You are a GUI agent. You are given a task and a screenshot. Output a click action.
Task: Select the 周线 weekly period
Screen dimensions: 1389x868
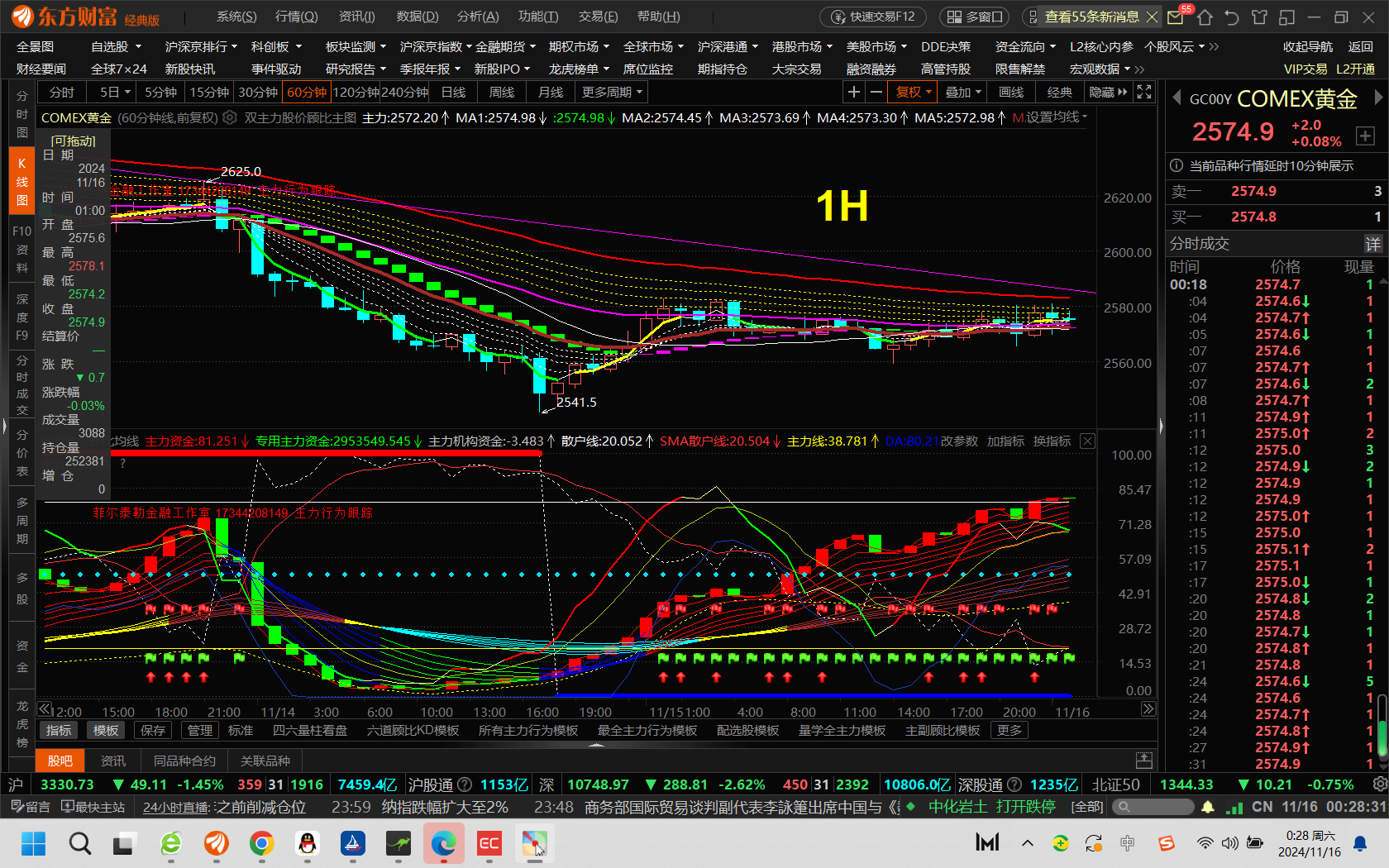[x=502, y=92]
